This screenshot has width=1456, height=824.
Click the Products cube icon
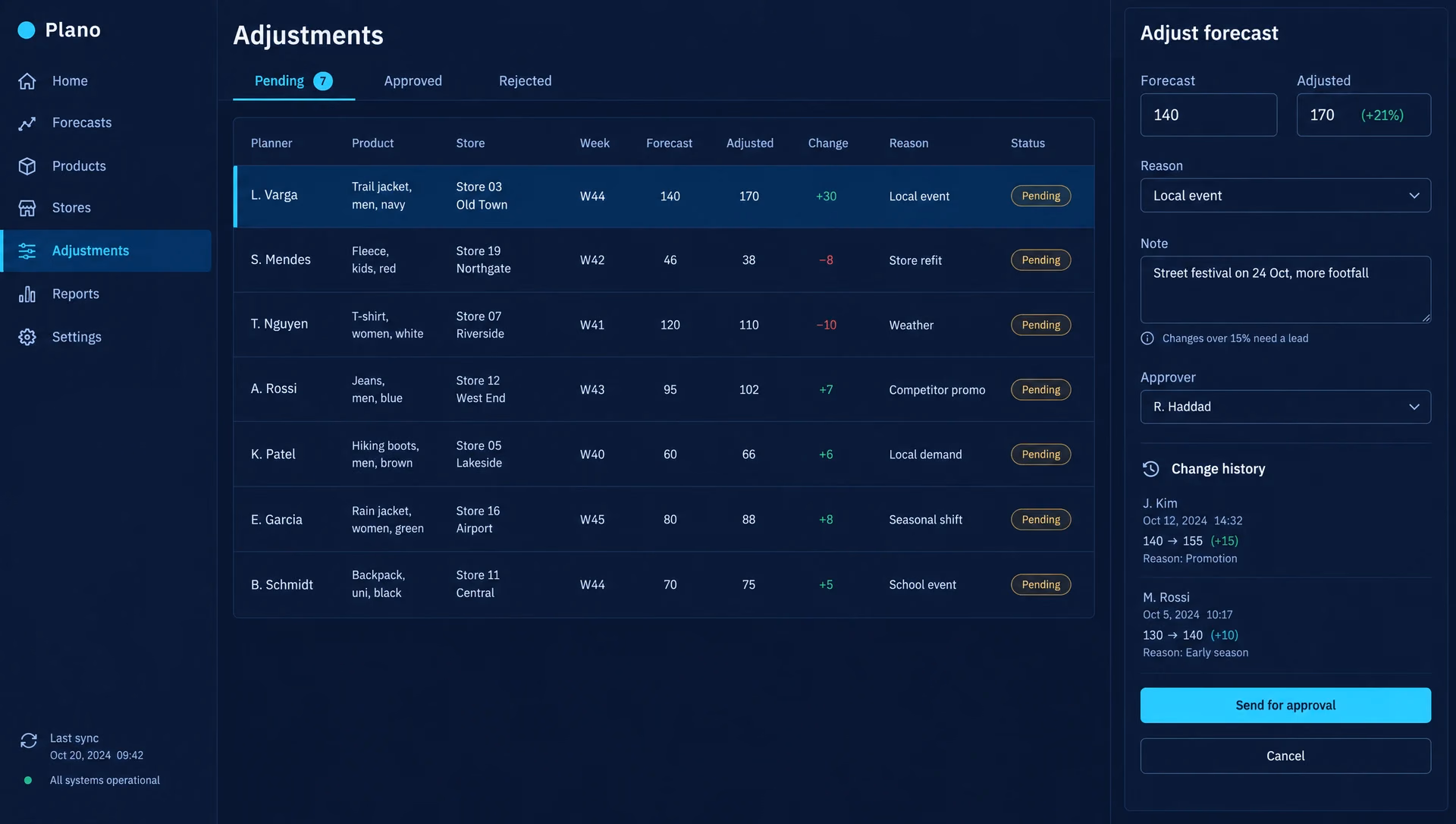pyautogui.click(x=27, y=166)
